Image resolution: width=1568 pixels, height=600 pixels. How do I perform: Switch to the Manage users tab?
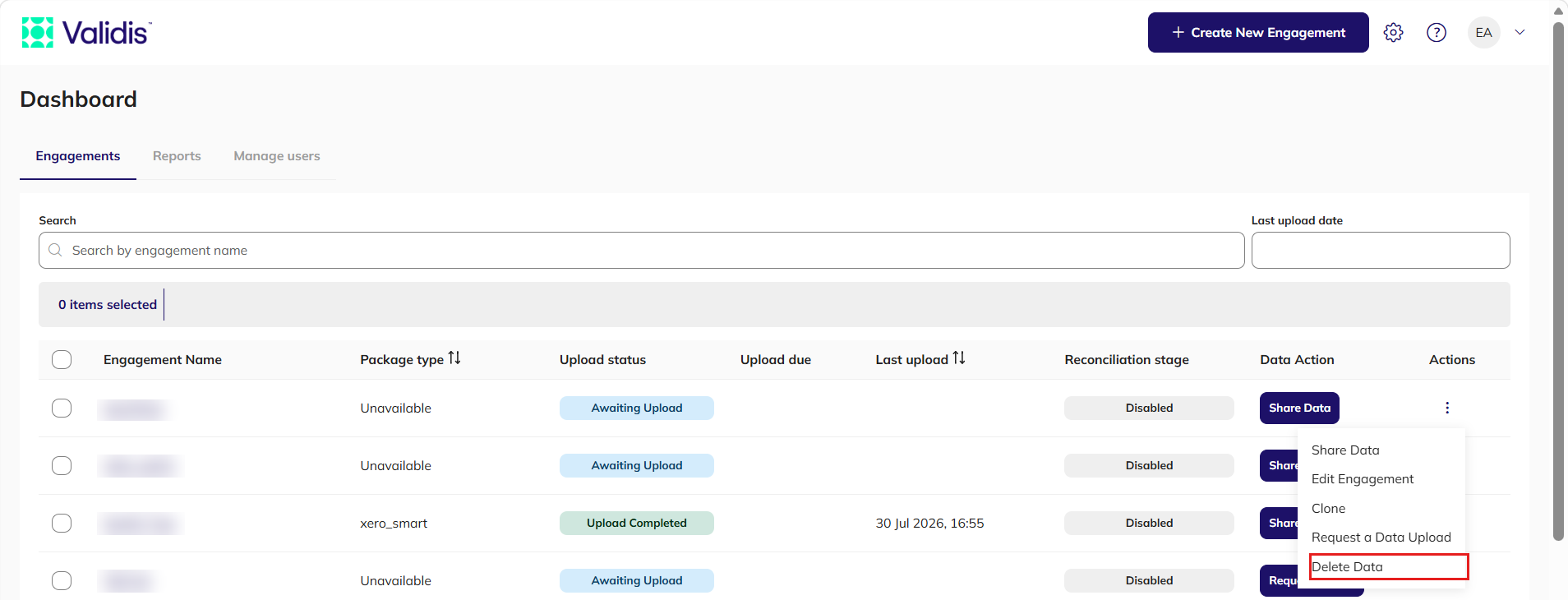click(277, 156)
